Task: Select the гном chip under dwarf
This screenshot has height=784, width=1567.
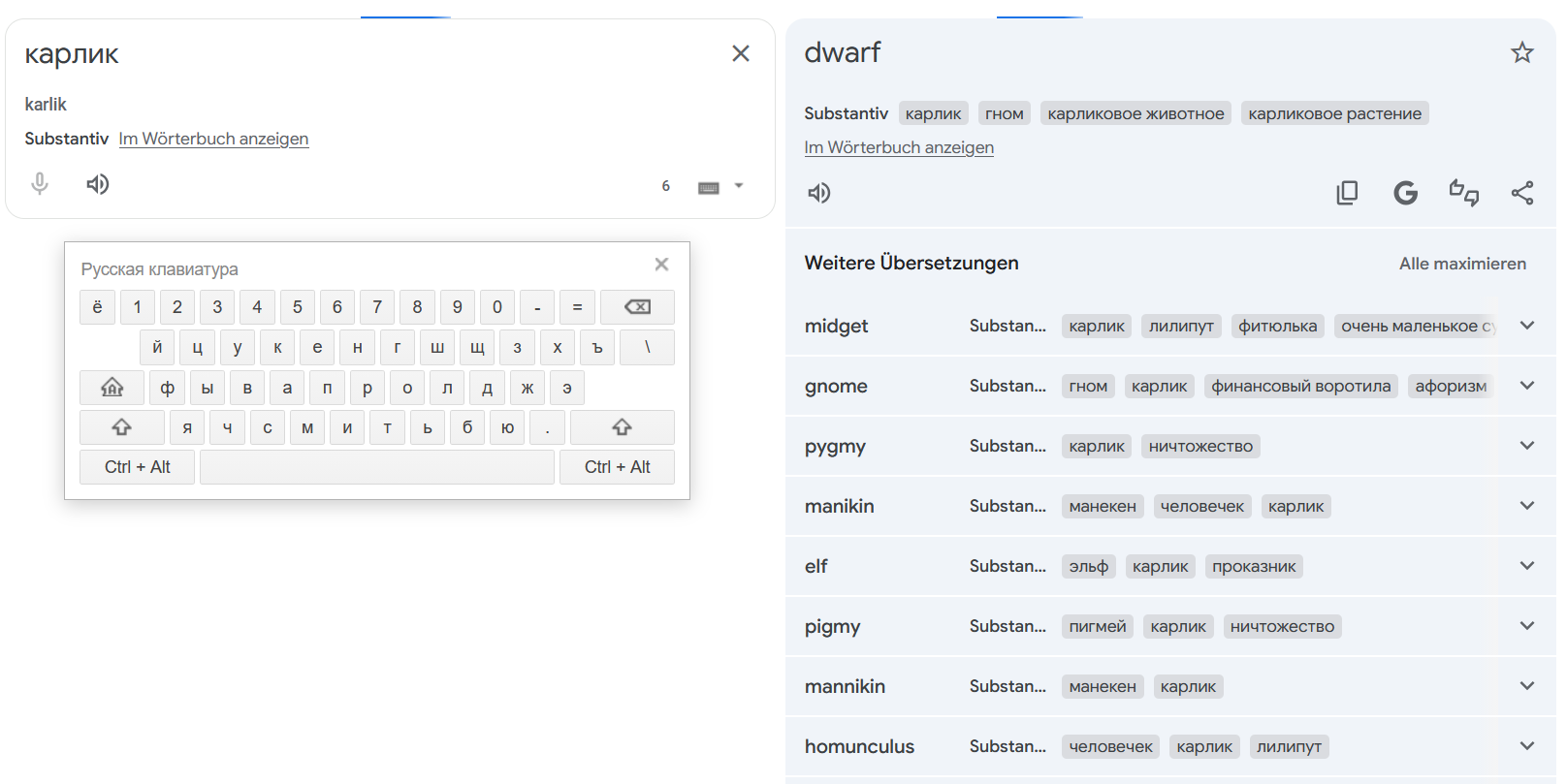Action: click(x=1005, y=113)
